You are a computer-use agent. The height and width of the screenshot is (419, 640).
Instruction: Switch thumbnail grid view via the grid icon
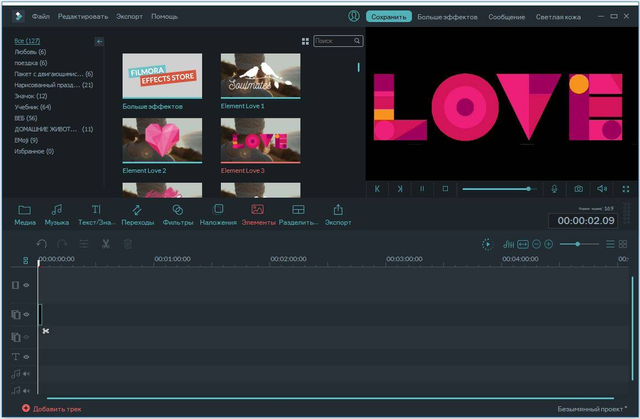(305, 41)
